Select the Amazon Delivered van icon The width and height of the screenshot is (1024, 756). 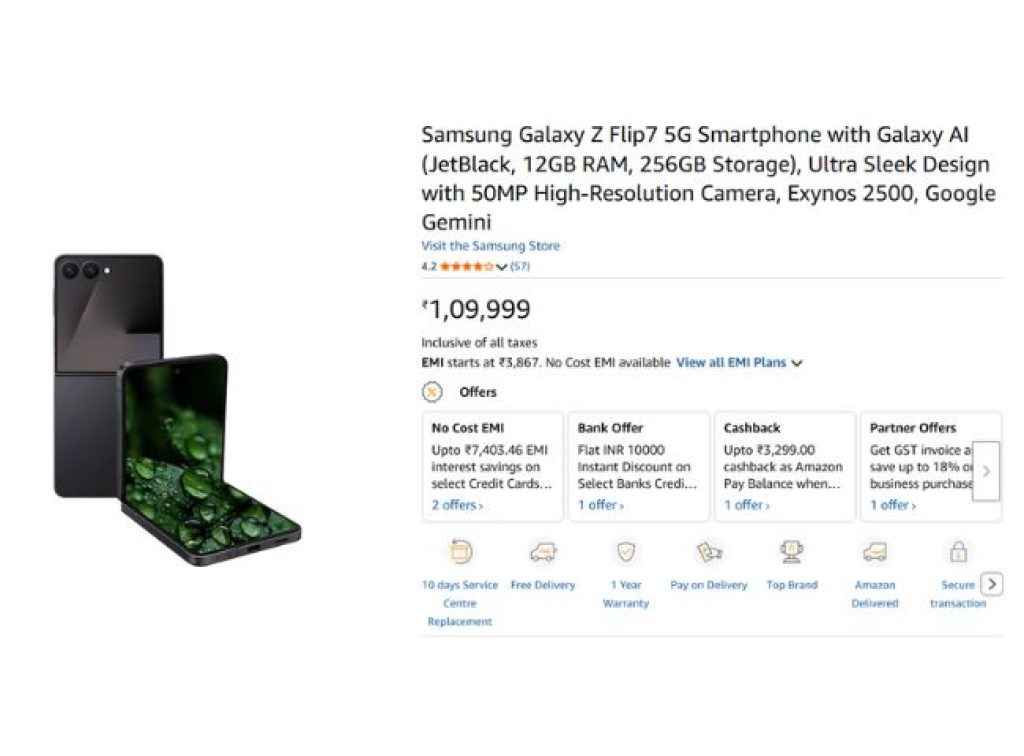coord(875,551)
